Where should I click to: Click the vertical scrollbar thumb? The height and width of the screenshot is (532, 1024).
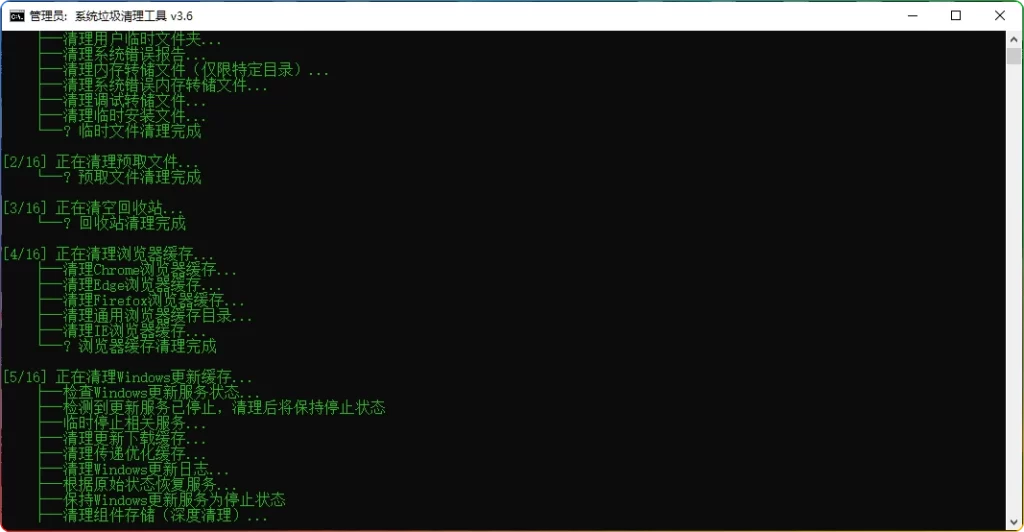point(1014,55)
